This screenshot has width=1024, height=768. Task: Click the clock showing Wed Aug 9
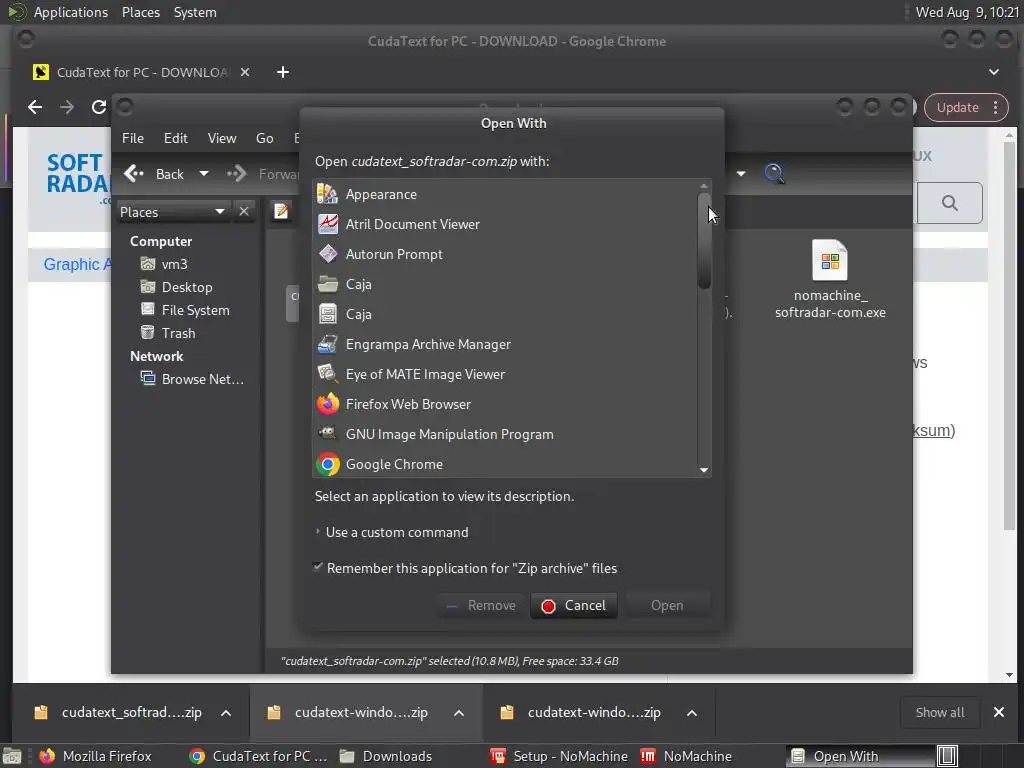click(x=967, y=12)
